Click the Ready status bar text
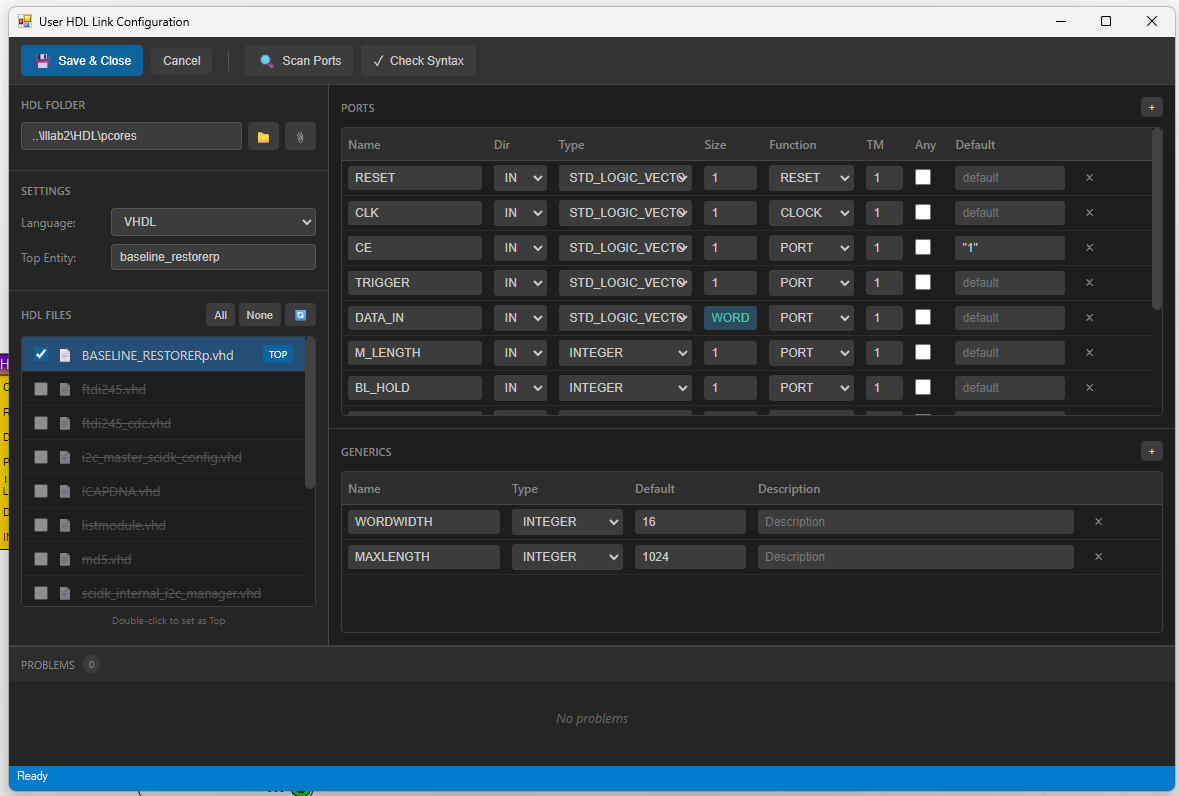Viewport: 1179px width, 796px height. tap(32, 776)
